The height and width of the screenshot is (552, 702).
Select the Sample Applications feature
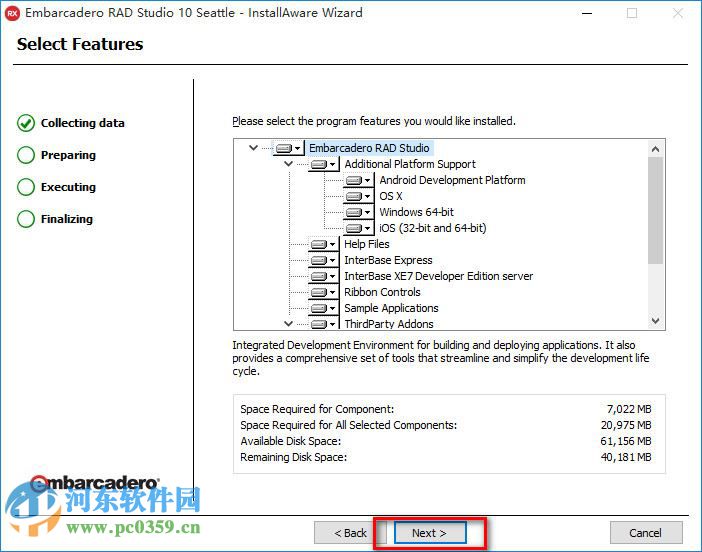pyautogui.click(x=391, y=308)
